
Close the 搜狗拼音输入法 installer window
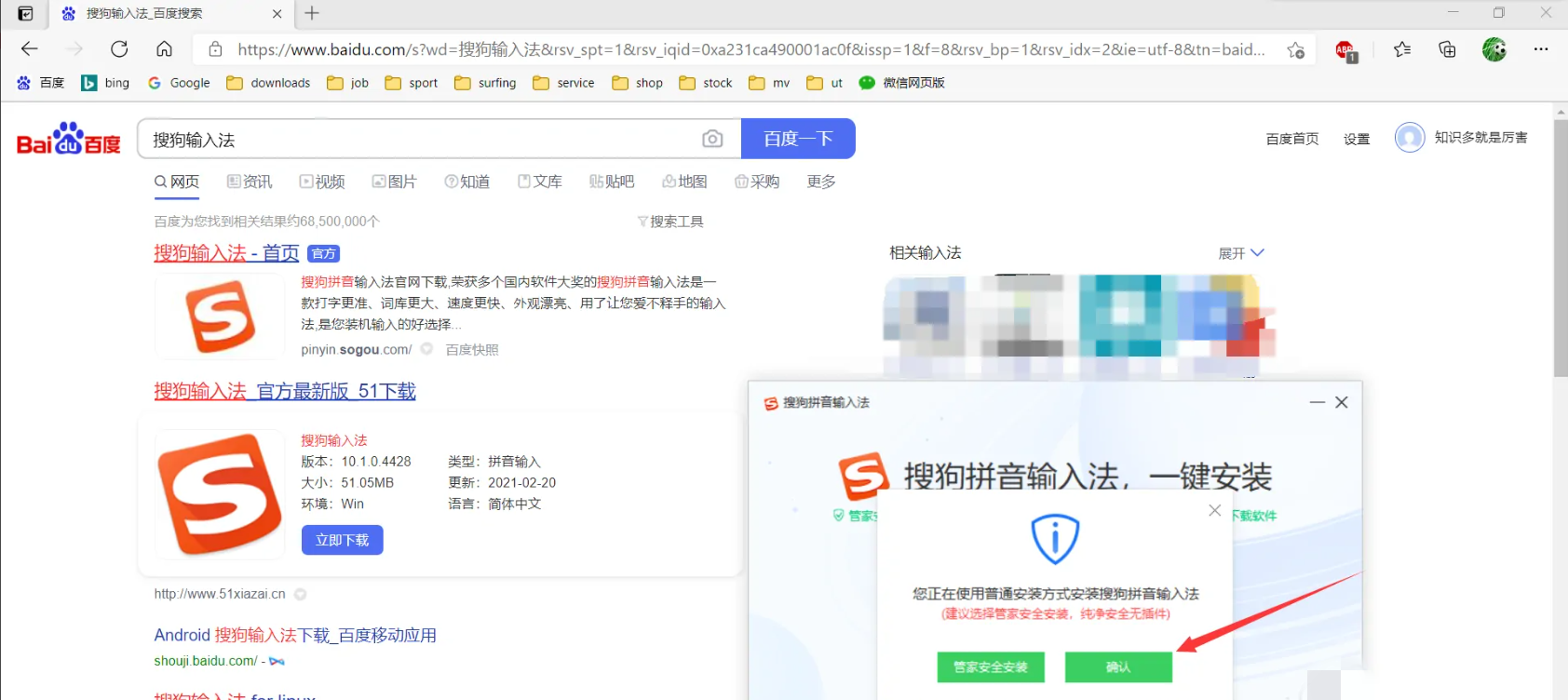tap(1342, 402)
